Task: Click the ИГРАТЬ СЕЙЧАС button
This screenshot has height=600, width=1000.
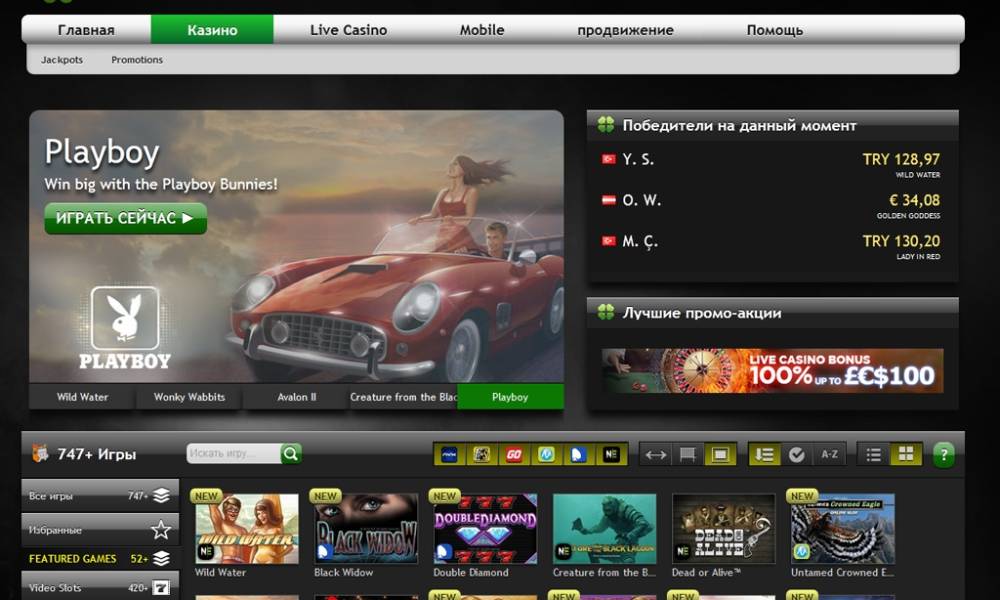Action: (x=126, y=218)
